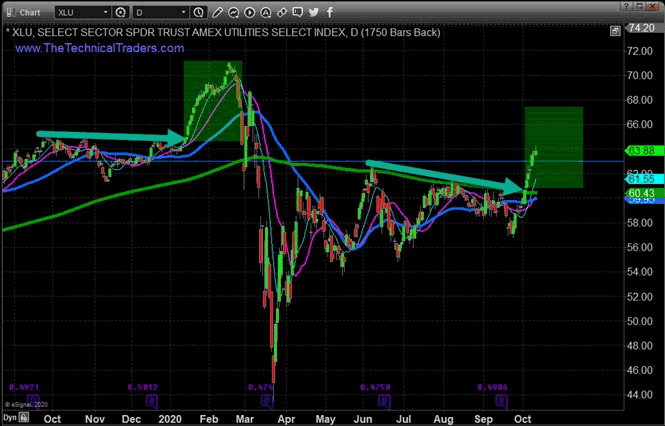The width and height of the screenshot is (665, 426).
Task: Select the green projection box near October
Action: (553, 147)
